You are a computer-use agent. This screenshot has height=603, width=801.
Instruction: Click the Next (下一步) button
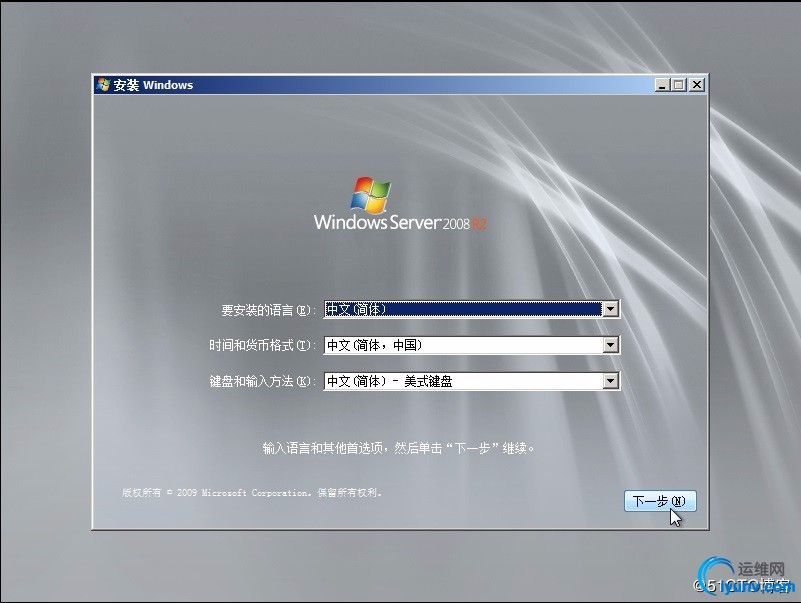(x=660, y=501)
